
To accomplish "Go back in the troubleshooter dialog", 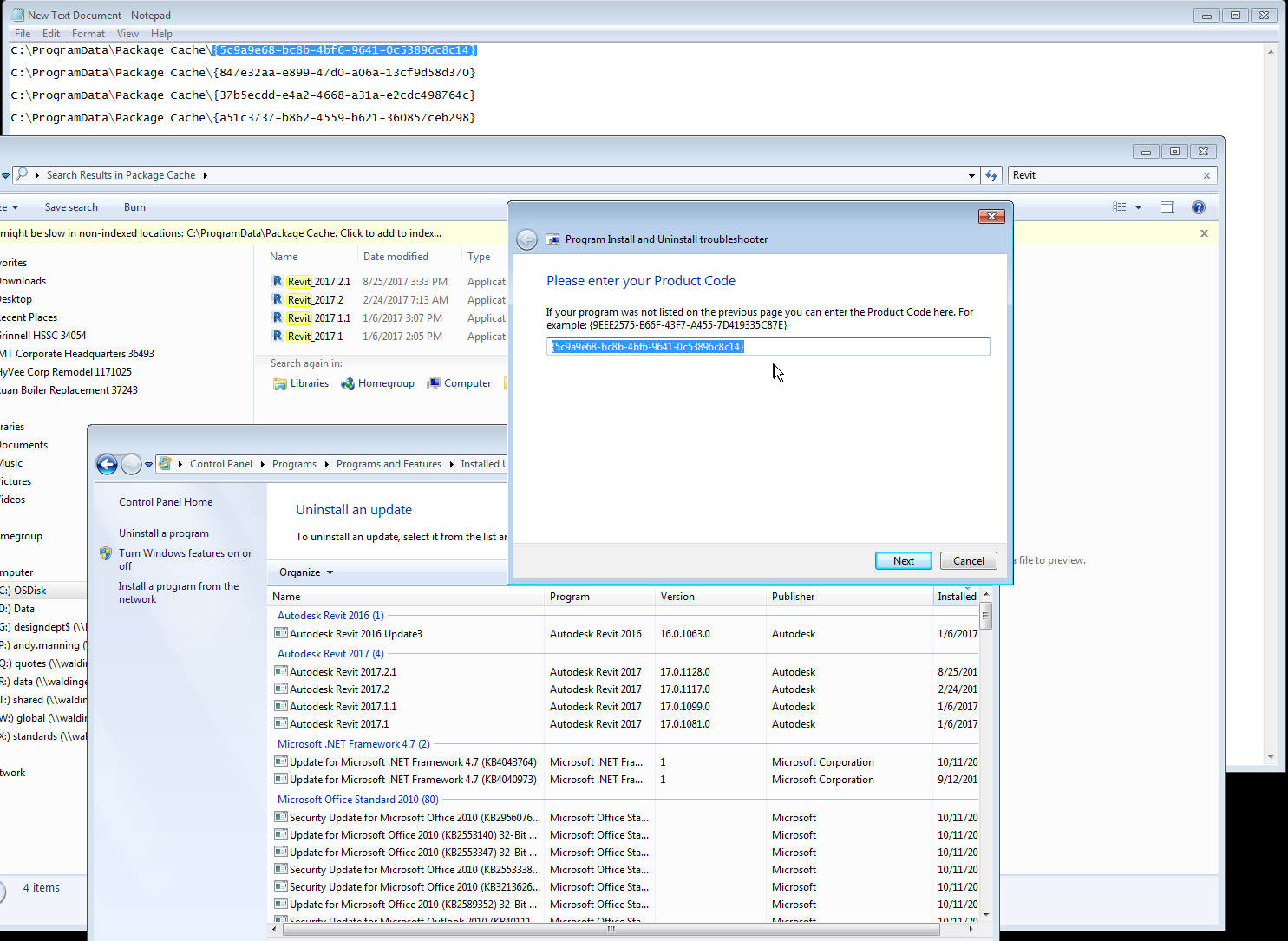I will (x=526, y=239).
